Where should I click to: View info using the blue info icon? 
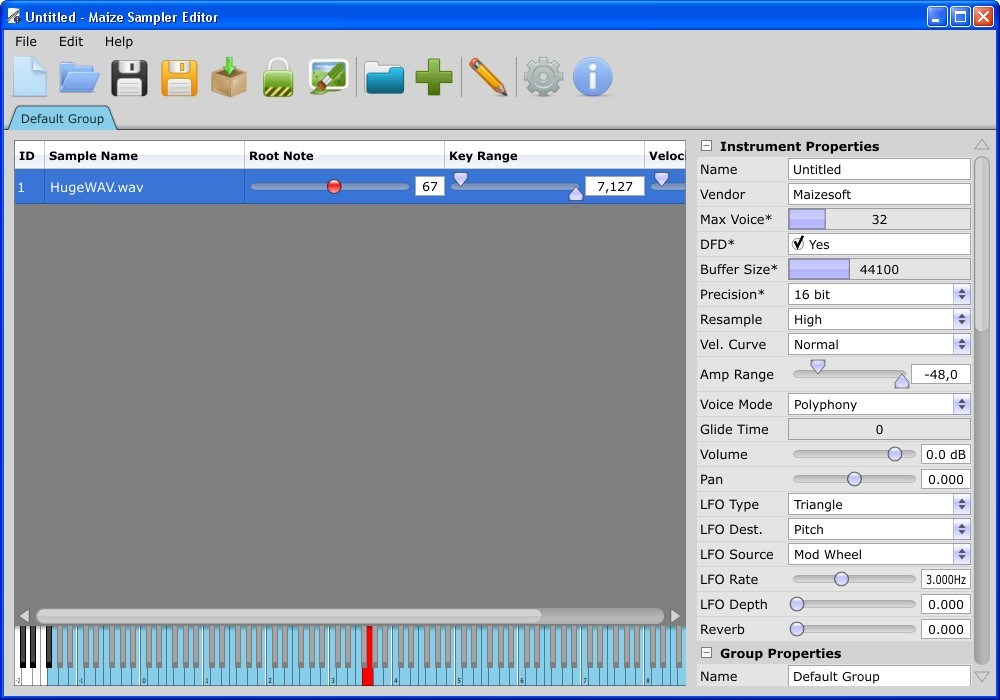(x=592, y=76)
